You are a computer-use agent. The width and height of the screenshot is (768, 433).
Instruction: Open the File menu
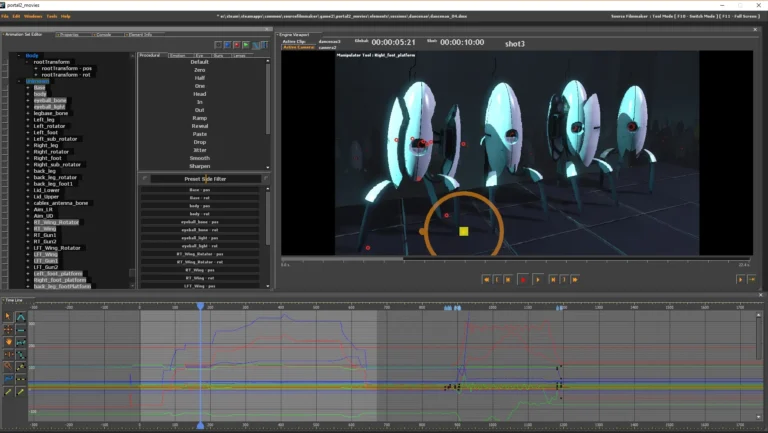[x=5, y=16]
